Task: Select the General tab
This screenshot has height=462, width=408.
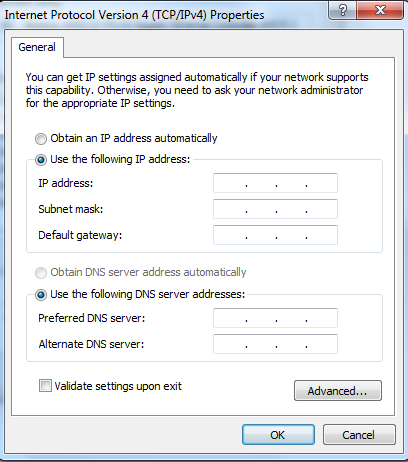Action: (x=37, y=47)
